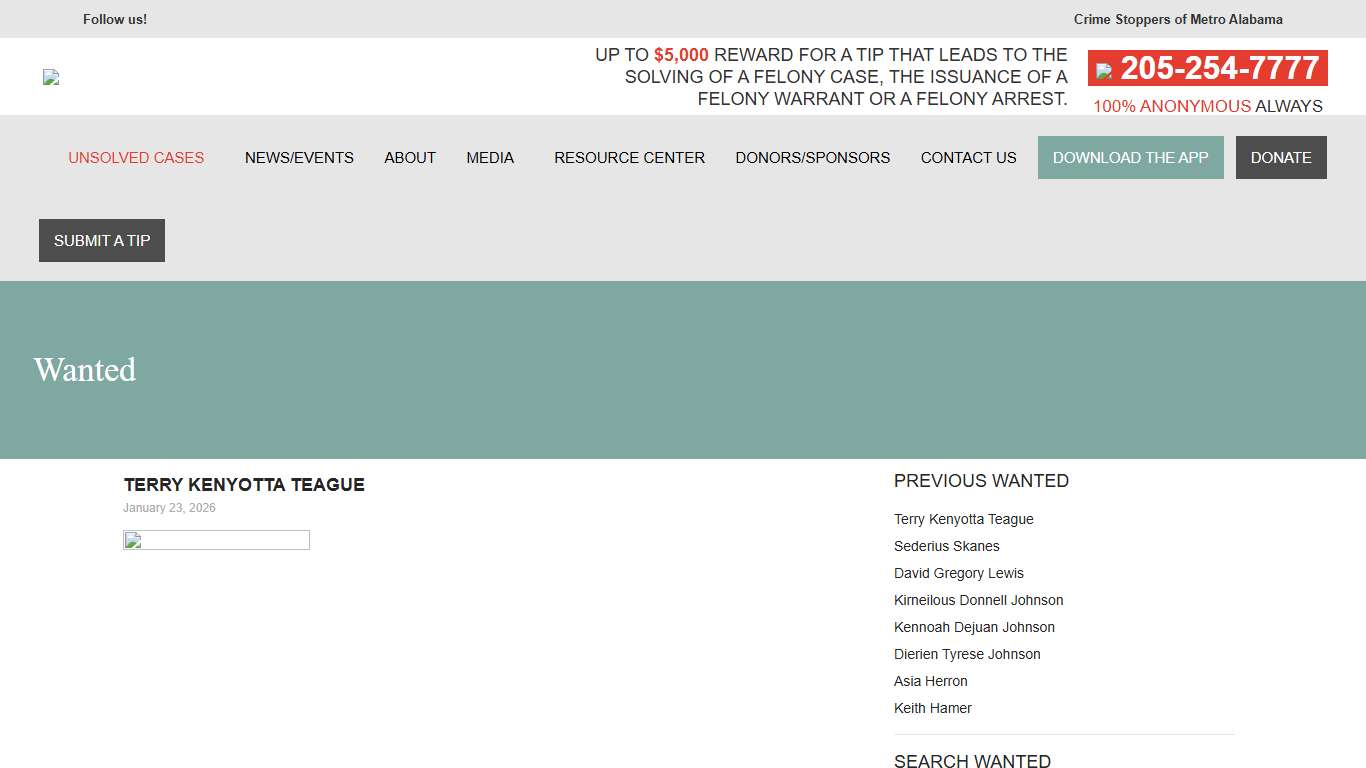Click the Donate button
The image size is (1366, 768).
click(1281, 158)
